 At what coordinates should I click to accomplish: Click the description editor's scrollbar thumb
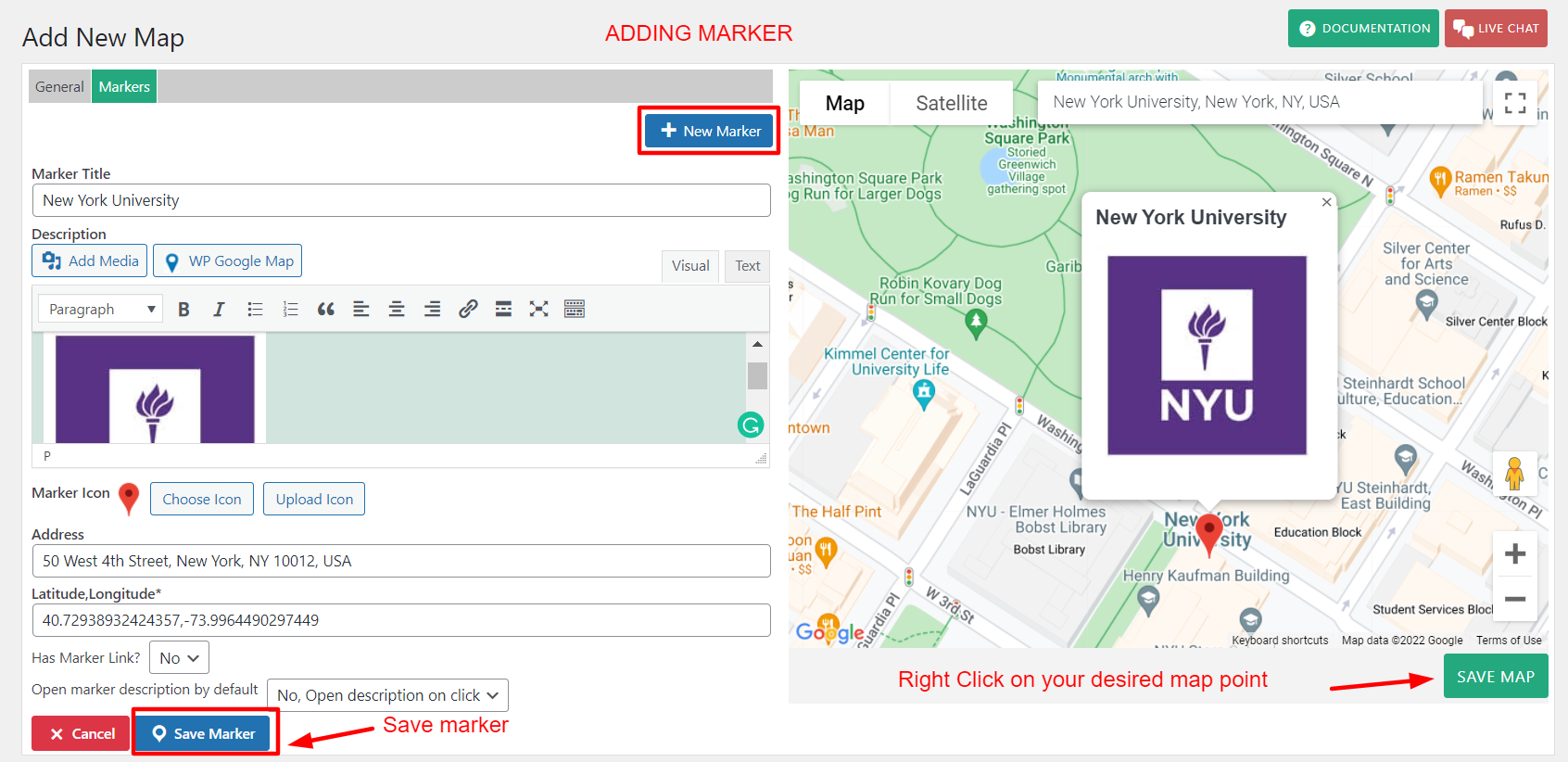757,375
